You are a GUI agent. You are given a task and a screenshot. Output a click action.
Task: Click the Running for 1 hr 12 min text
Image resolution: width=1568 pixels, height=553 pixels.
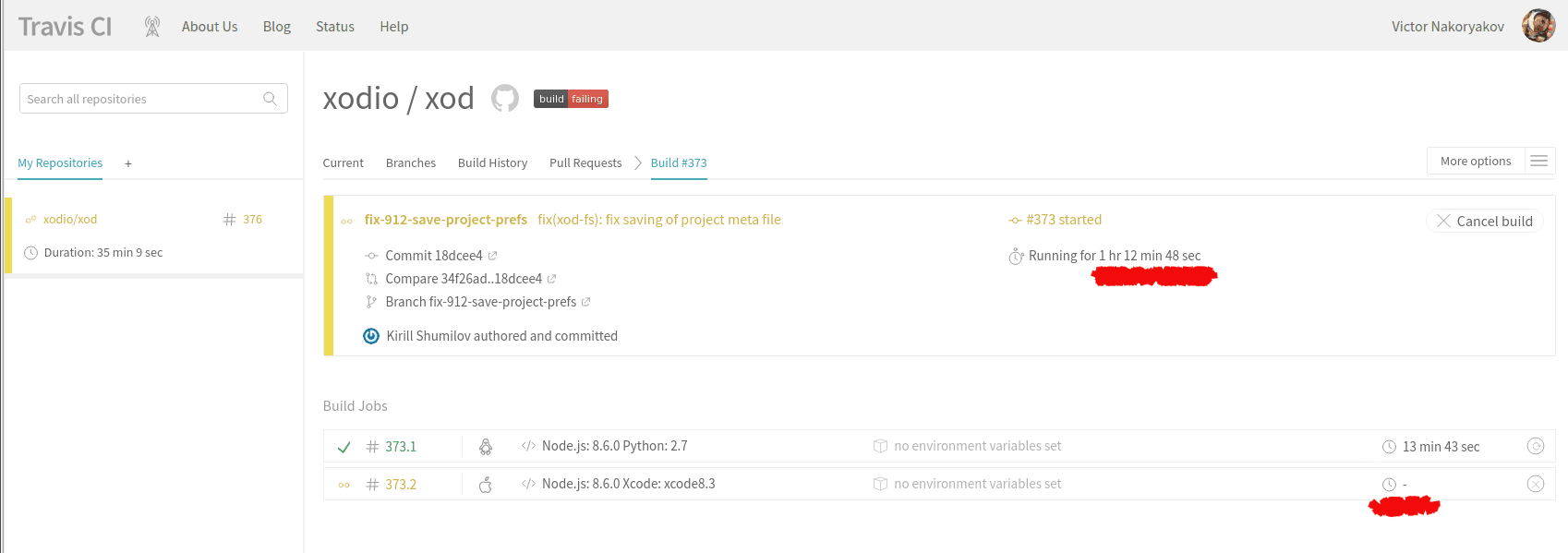[1115, 256]
